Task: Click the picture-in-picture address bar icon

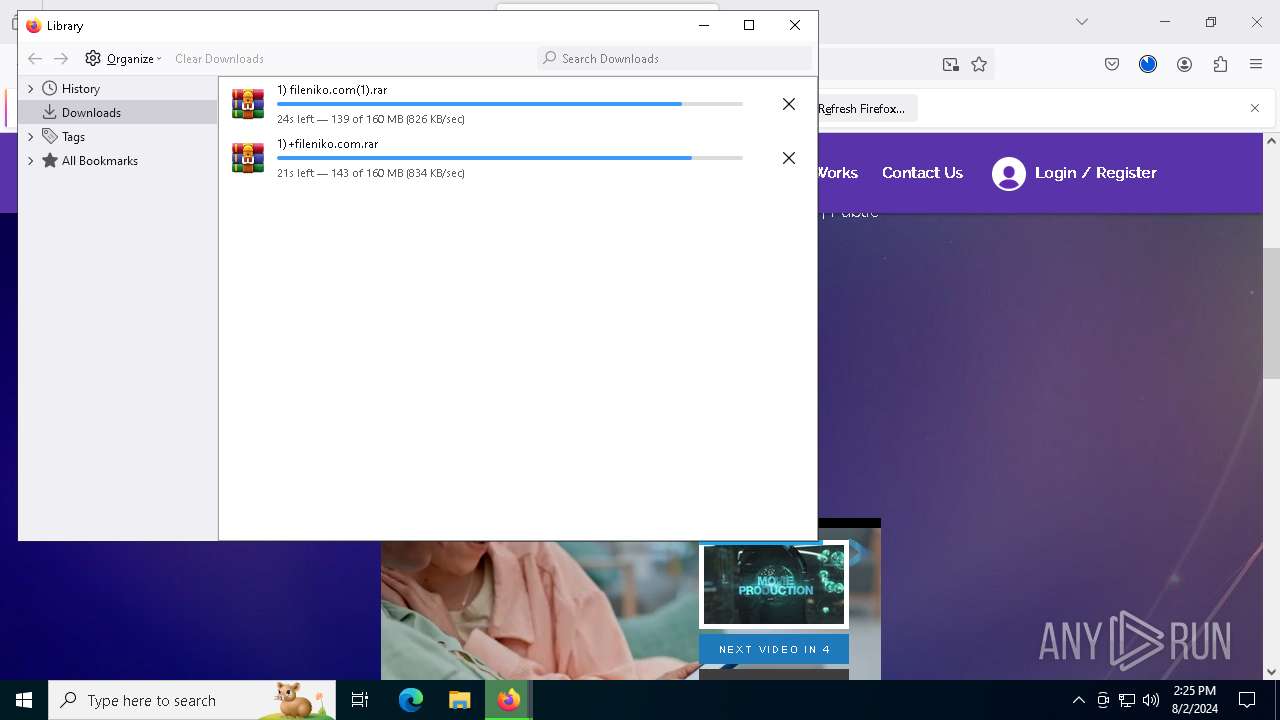Action: click(x=951, y=64)
